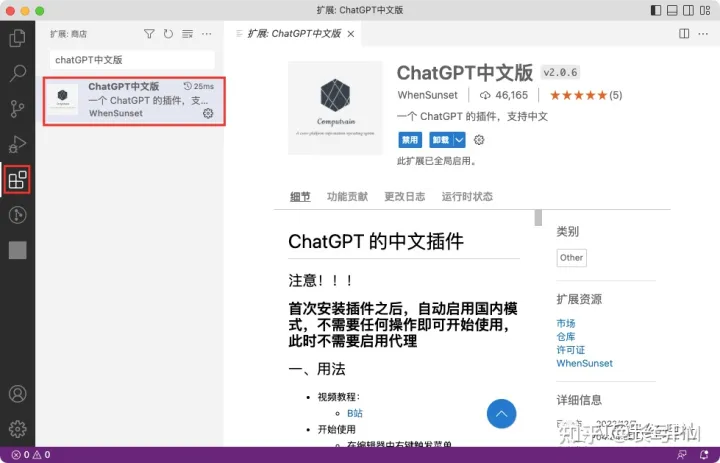Switch to the 运行时状态 tab

pyautogui.click(x=467, y=197)
